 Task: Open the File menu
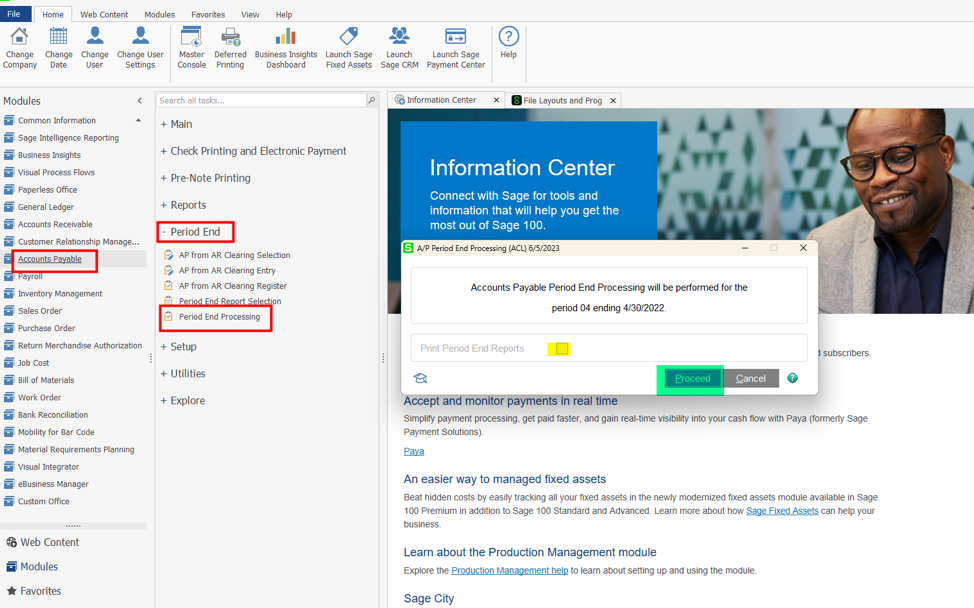(14, 14)
